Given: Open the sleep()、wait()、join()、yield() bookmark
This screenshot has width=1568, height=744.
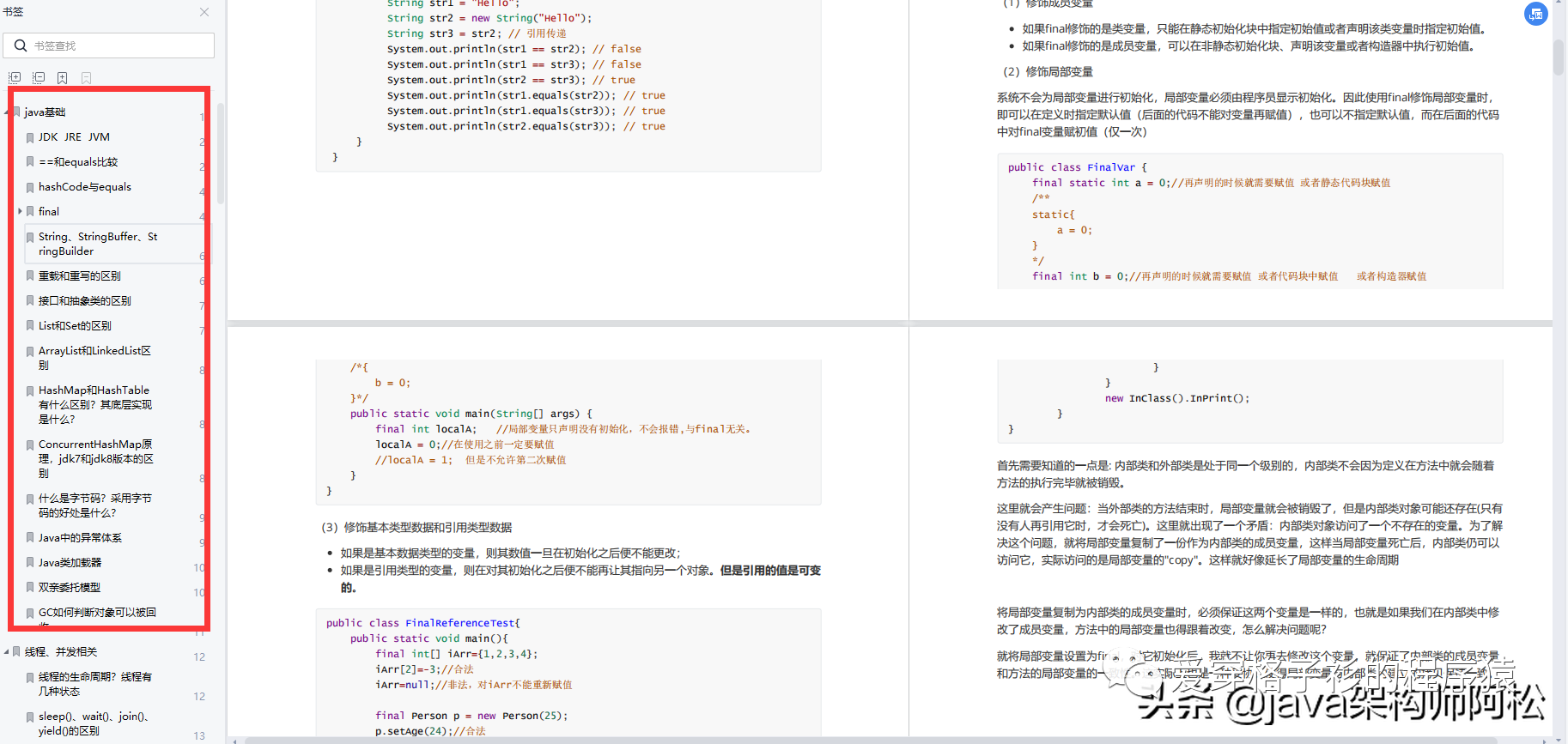Looking at the screenshot, I should pos(94,723).
